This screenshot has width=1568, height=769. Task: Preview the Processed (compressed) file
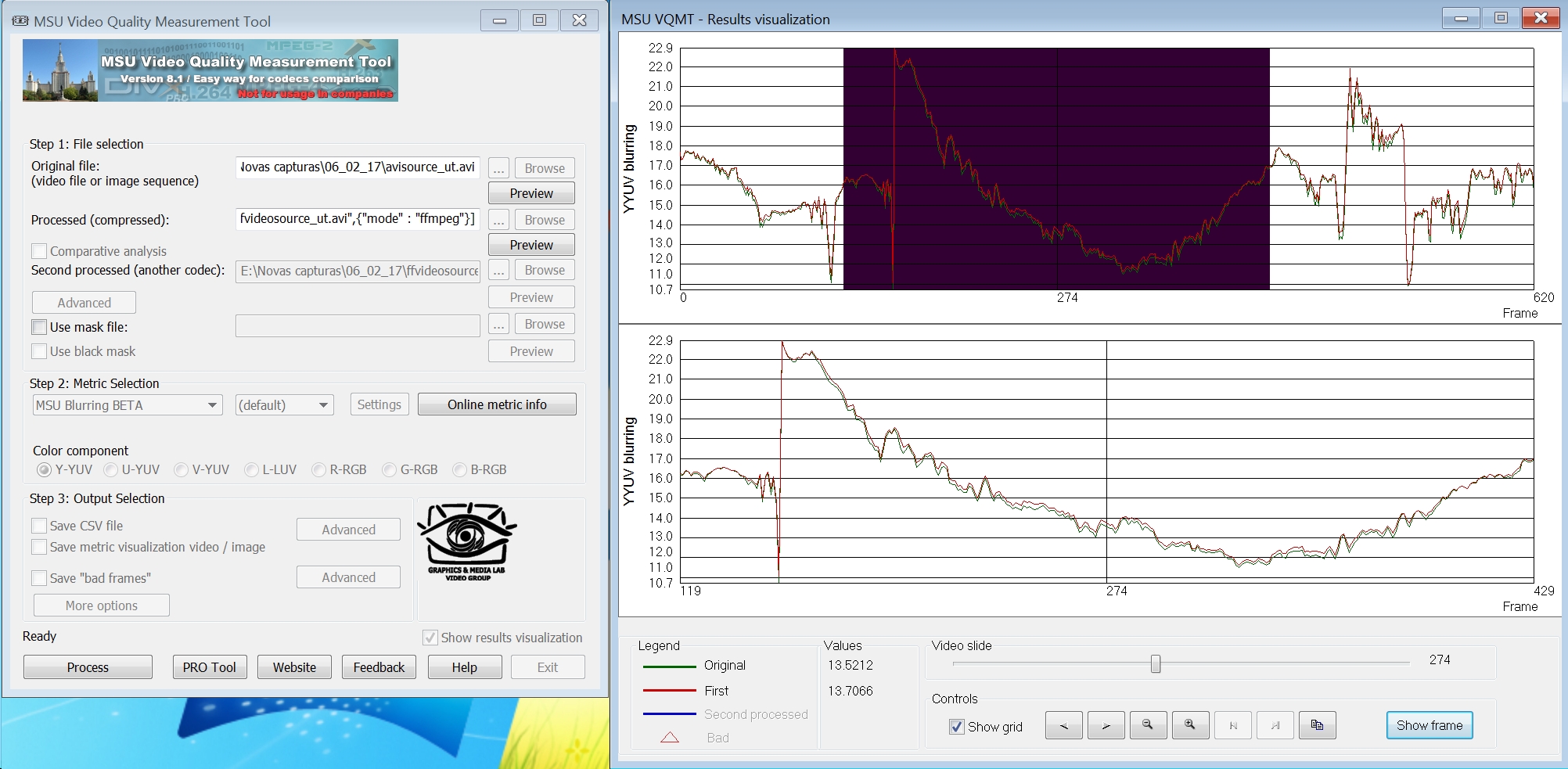[x=531, y=245]
